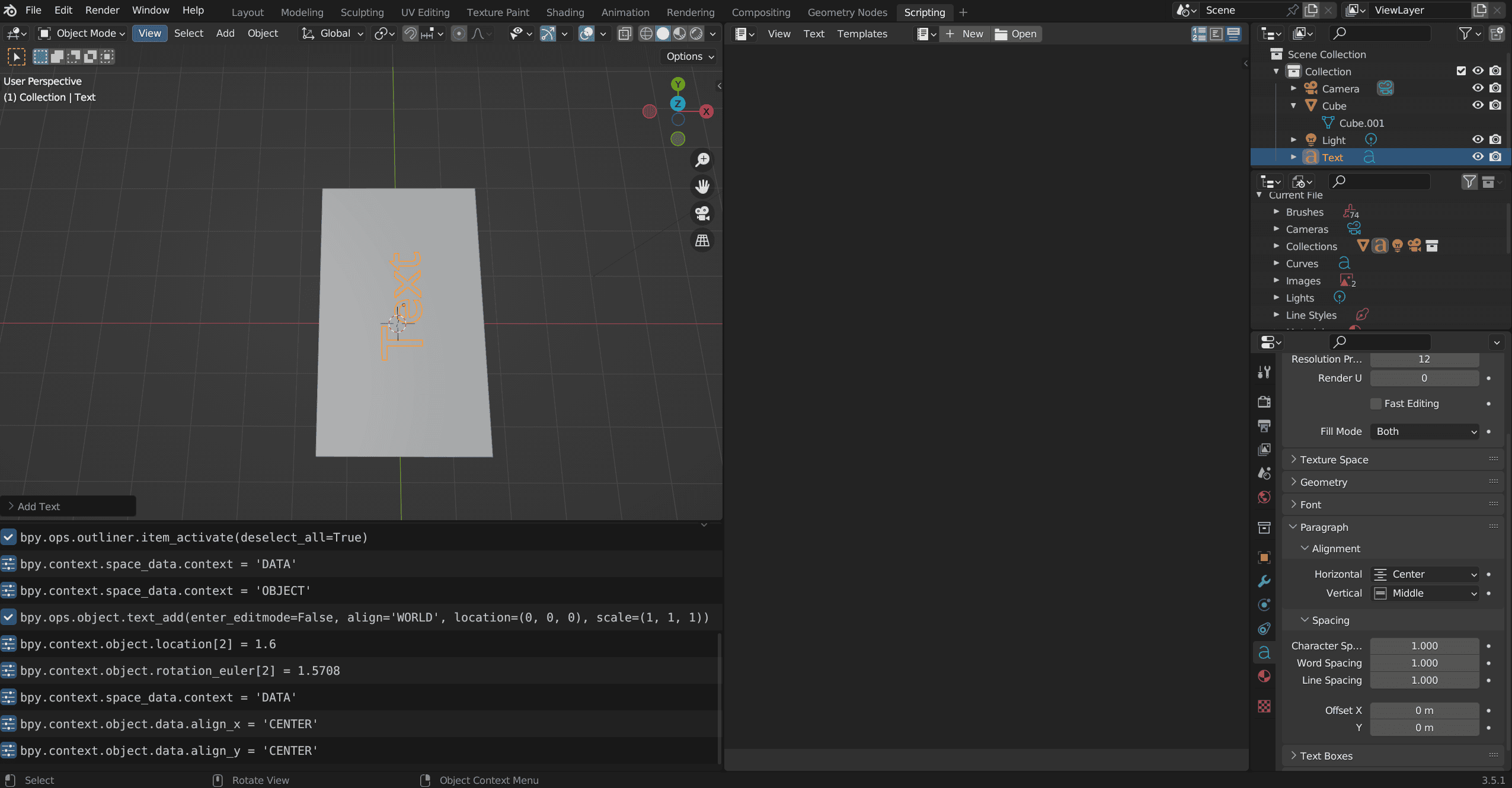Open World properties tab icon

point(1264,498)
